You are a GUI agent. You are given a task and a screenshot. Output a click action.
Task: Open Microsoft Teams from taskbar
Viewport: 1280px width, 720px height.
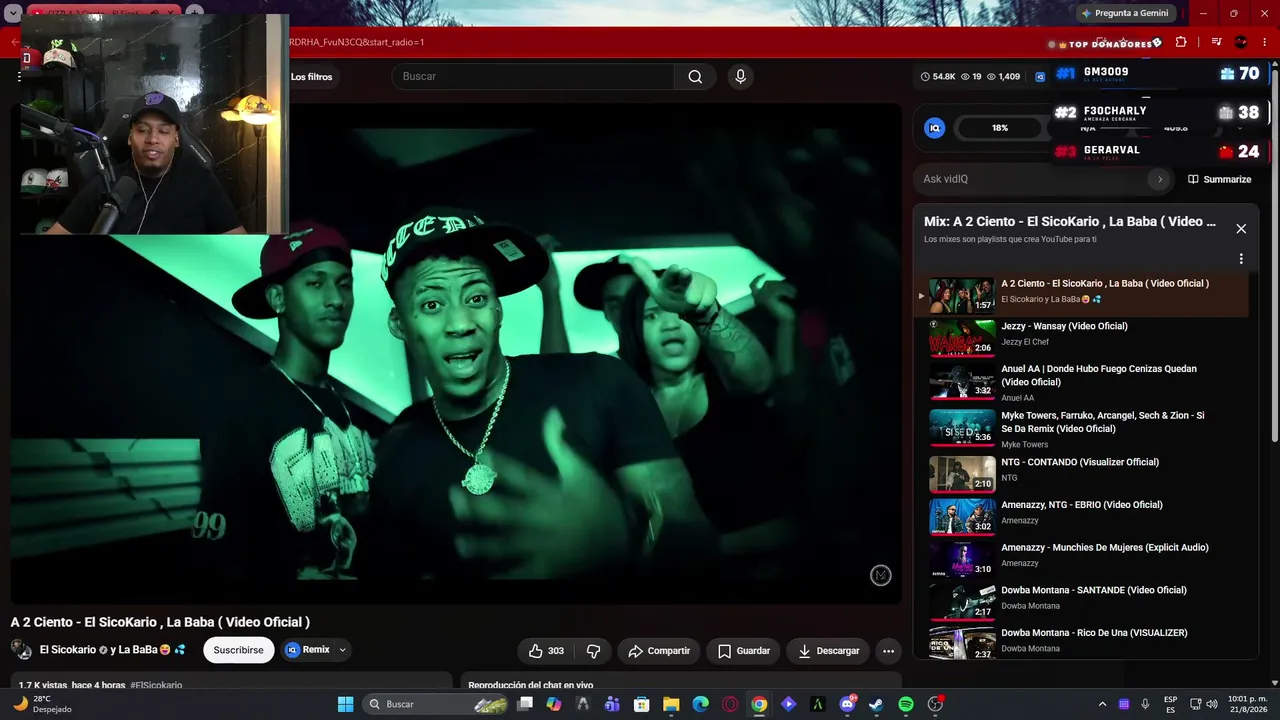(x=612, y=704)
